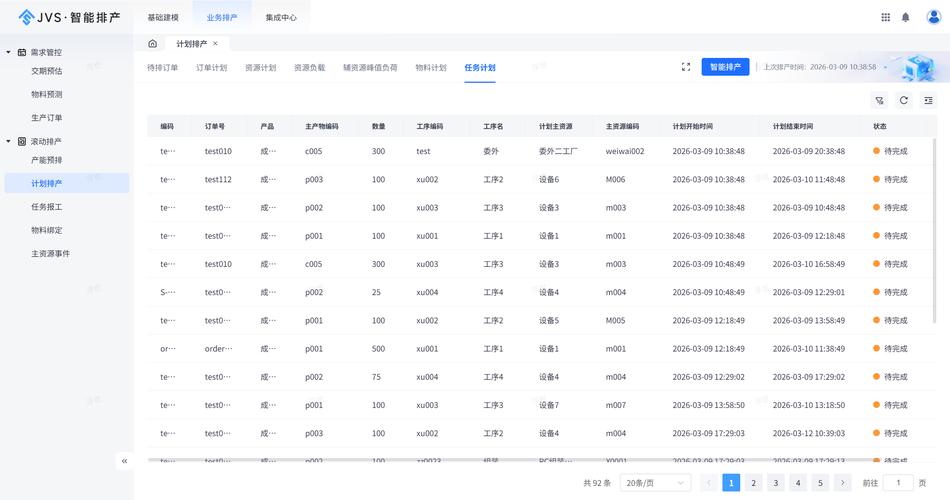This screenshot has height=500, width=950.
Task: Go to page 3
Action: [776, 483]
